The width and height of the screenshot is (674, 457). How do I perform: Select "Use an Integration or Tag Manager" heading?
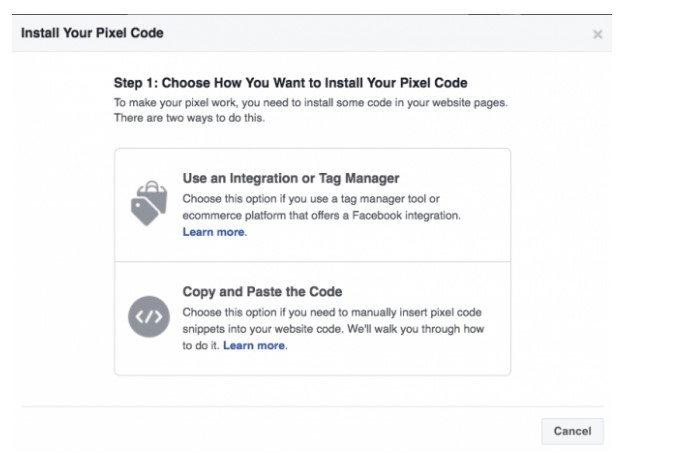coord(291,179)
